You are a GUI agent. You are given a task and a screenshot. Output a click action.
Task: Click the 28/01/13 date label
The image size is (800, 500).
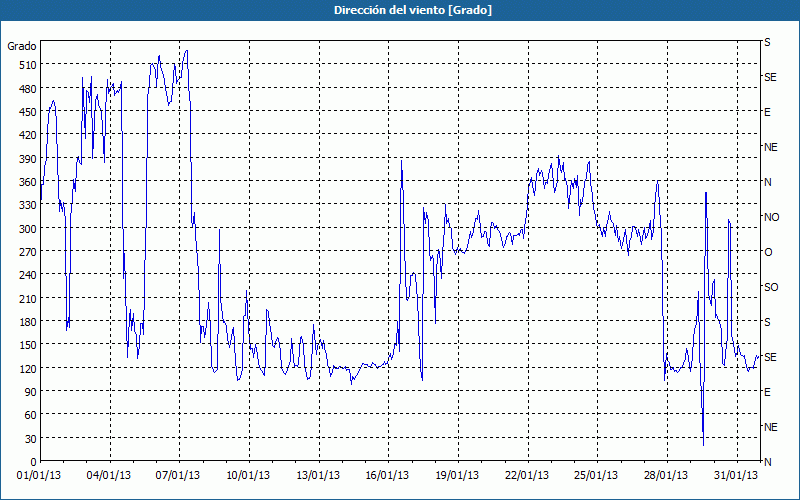(666, 476)
